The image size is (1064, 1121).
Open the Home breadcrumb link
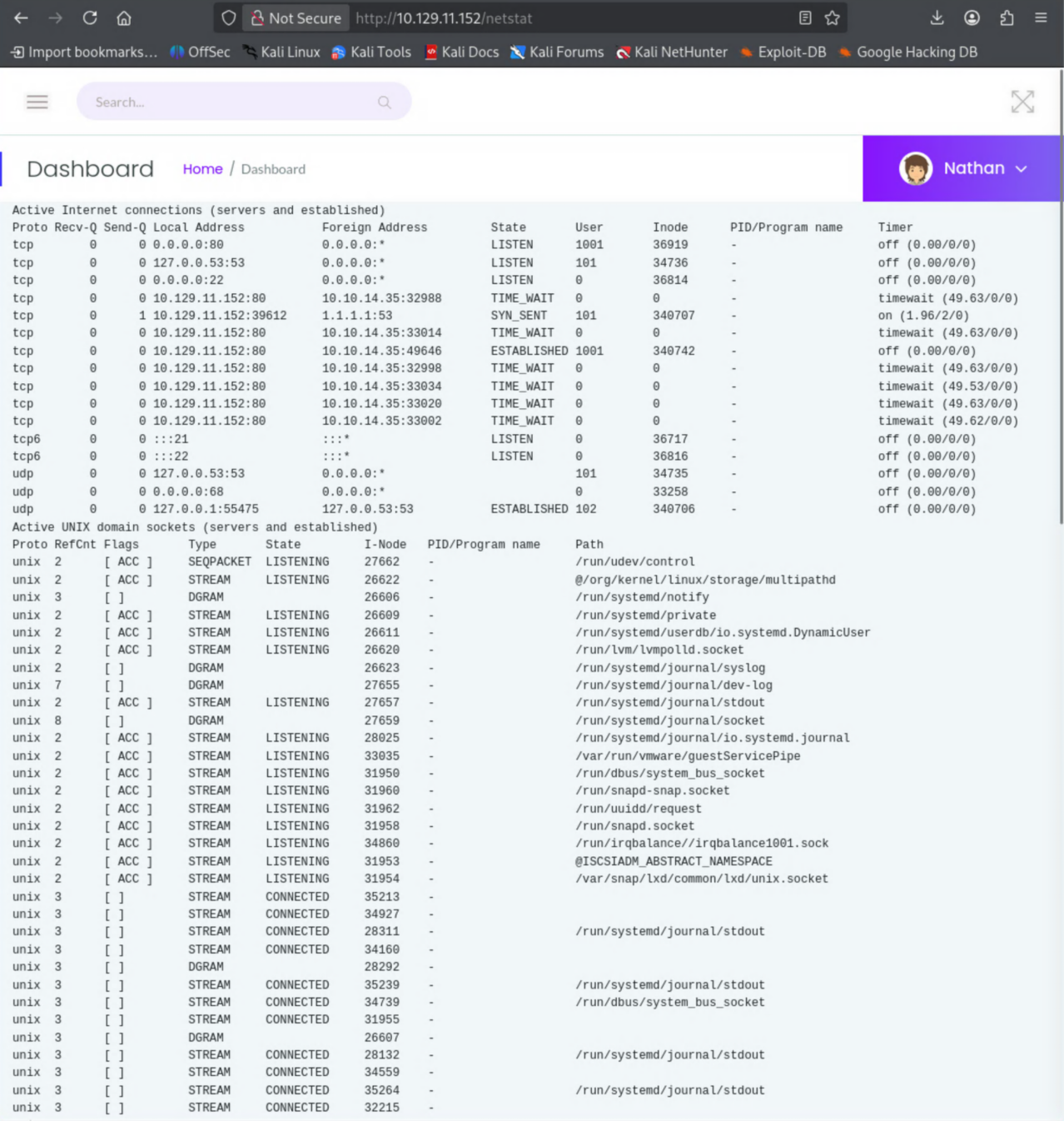[202, 169]
